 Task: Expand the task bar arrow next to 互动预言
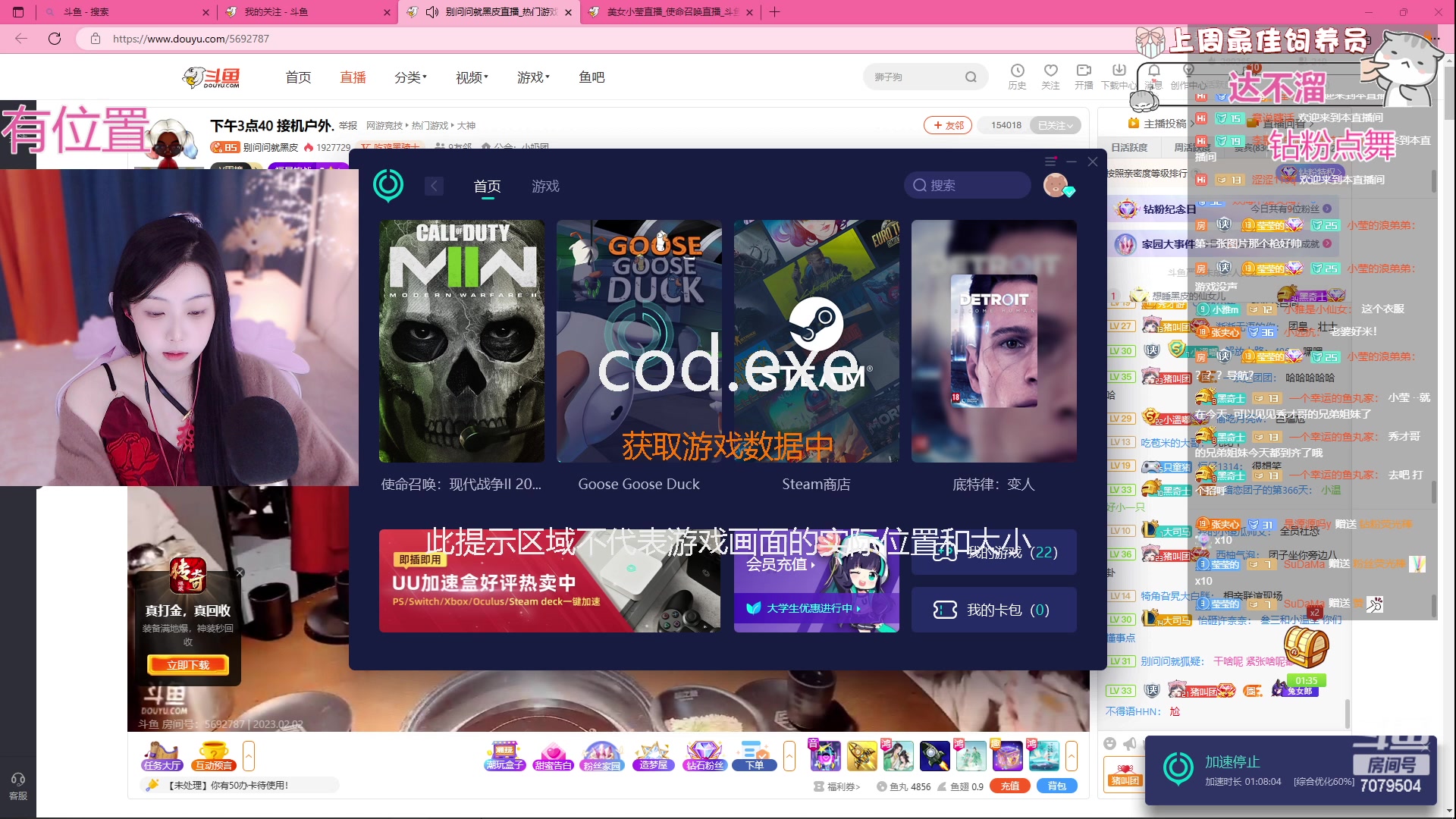[249, 756]
